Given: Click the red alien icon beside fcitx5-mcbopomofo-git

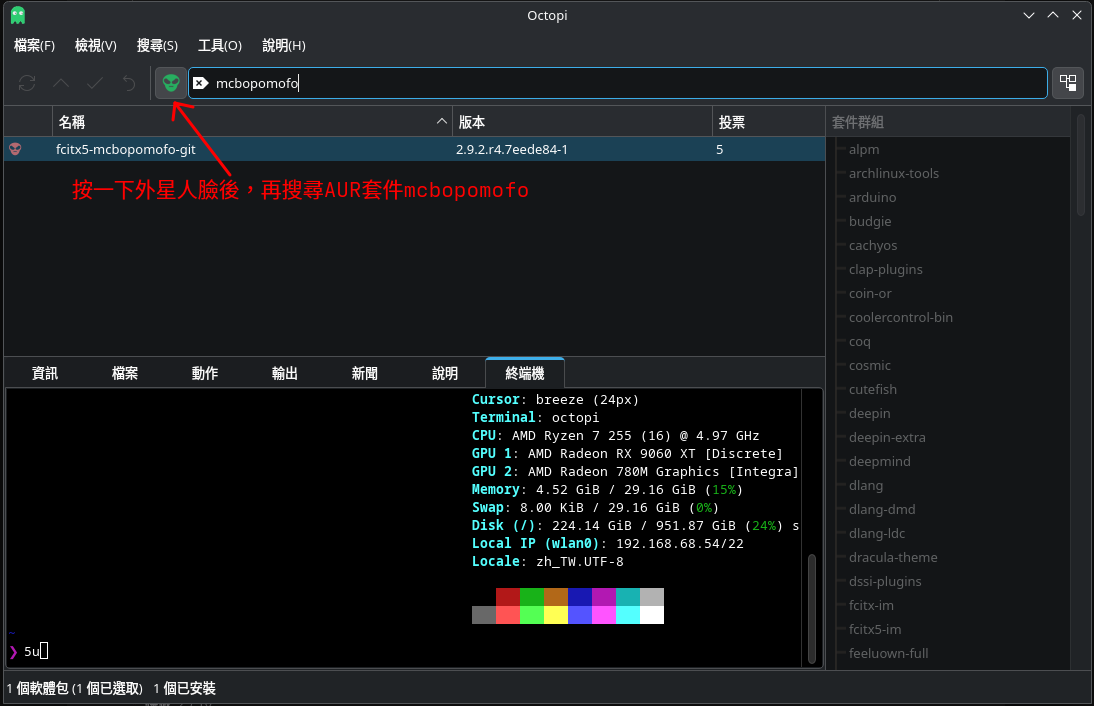Looking at the screenshot, I should click(15, 149).
